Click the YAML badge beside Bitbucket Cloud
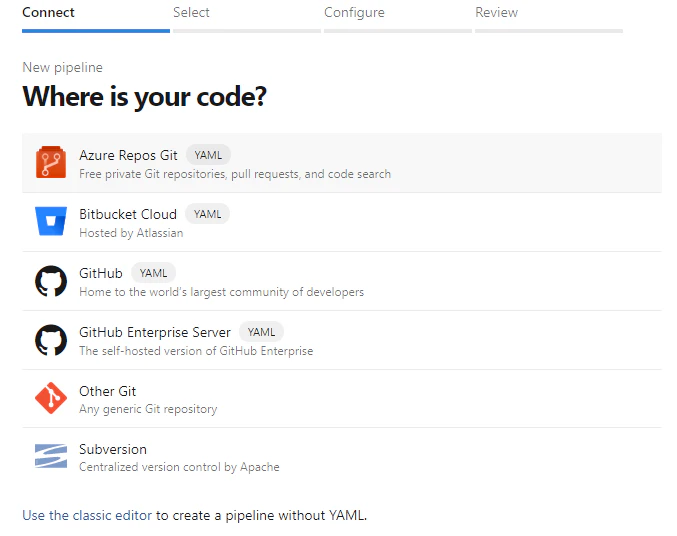Viewport: 677px width, 536px height. [207, 214]
